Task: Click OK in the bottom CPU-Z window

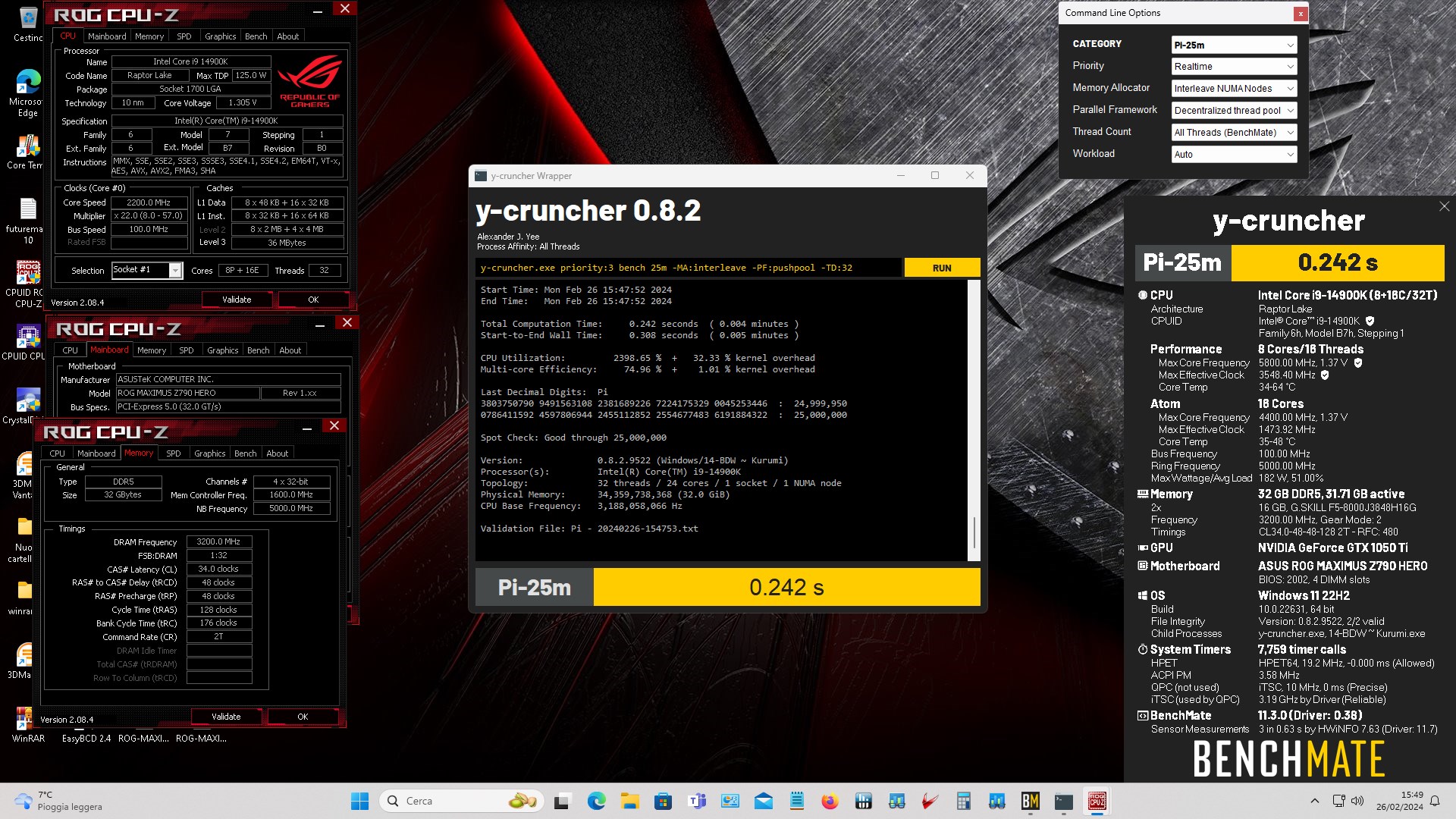Action: (x=303, y=717)
